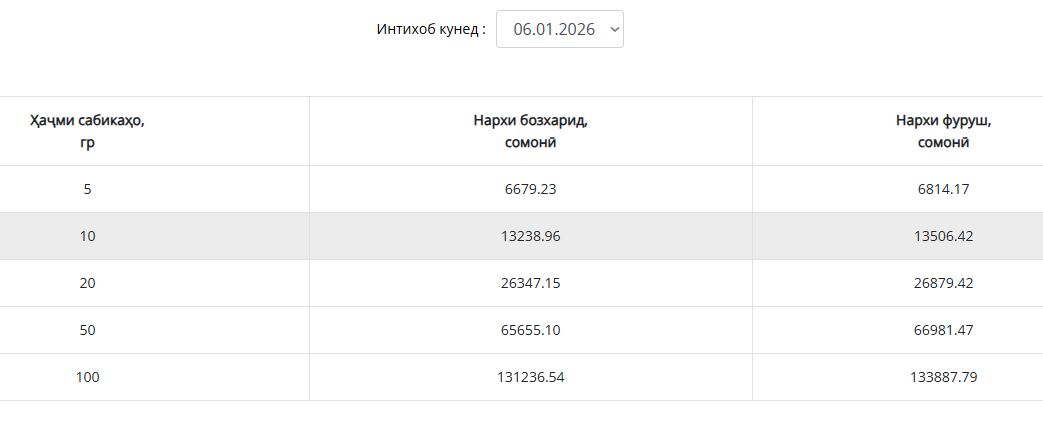This screenshot has height=446, width=1043.
Task: Click sale price 13506.42
Action: point(943,236)
